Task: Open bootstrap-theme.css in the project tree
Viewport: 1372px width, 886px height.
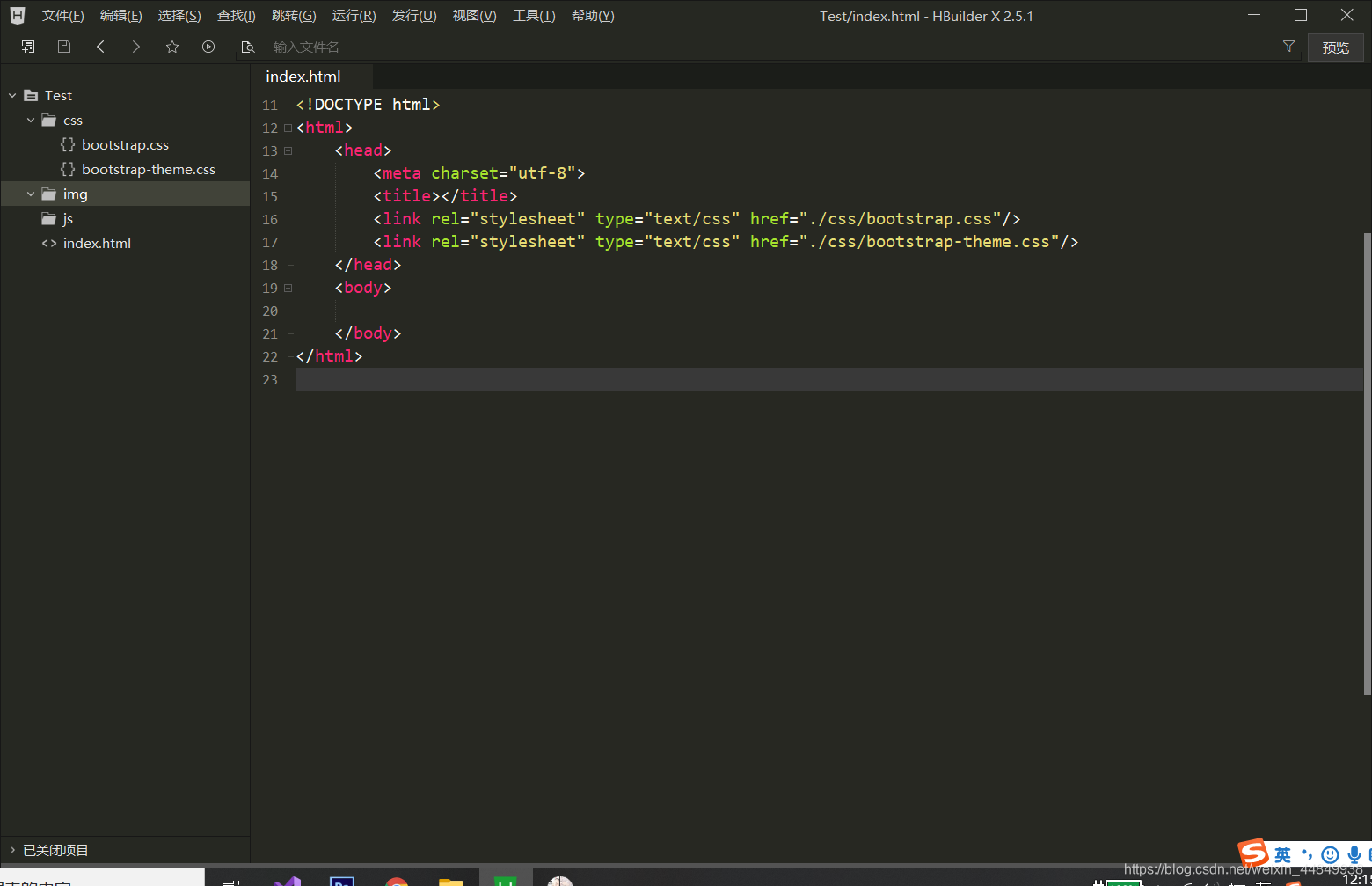Action: (149, 169)
